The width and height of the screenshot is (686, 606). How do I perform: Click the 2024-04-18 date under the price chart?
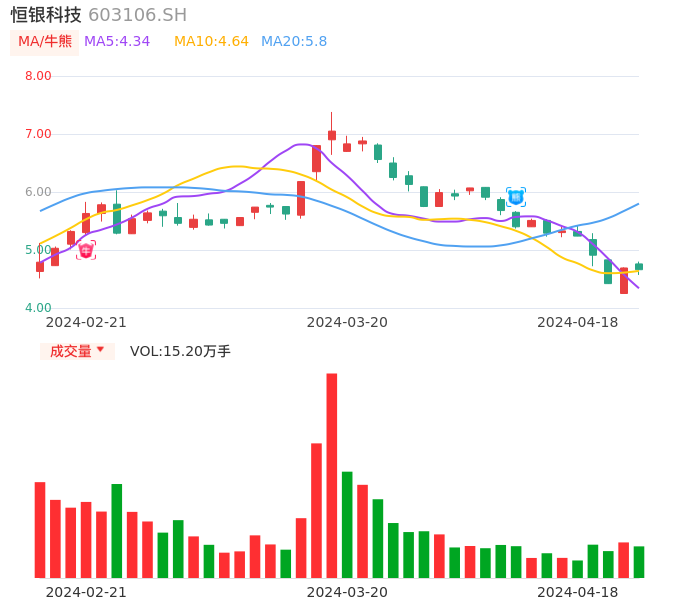[578, 322]
